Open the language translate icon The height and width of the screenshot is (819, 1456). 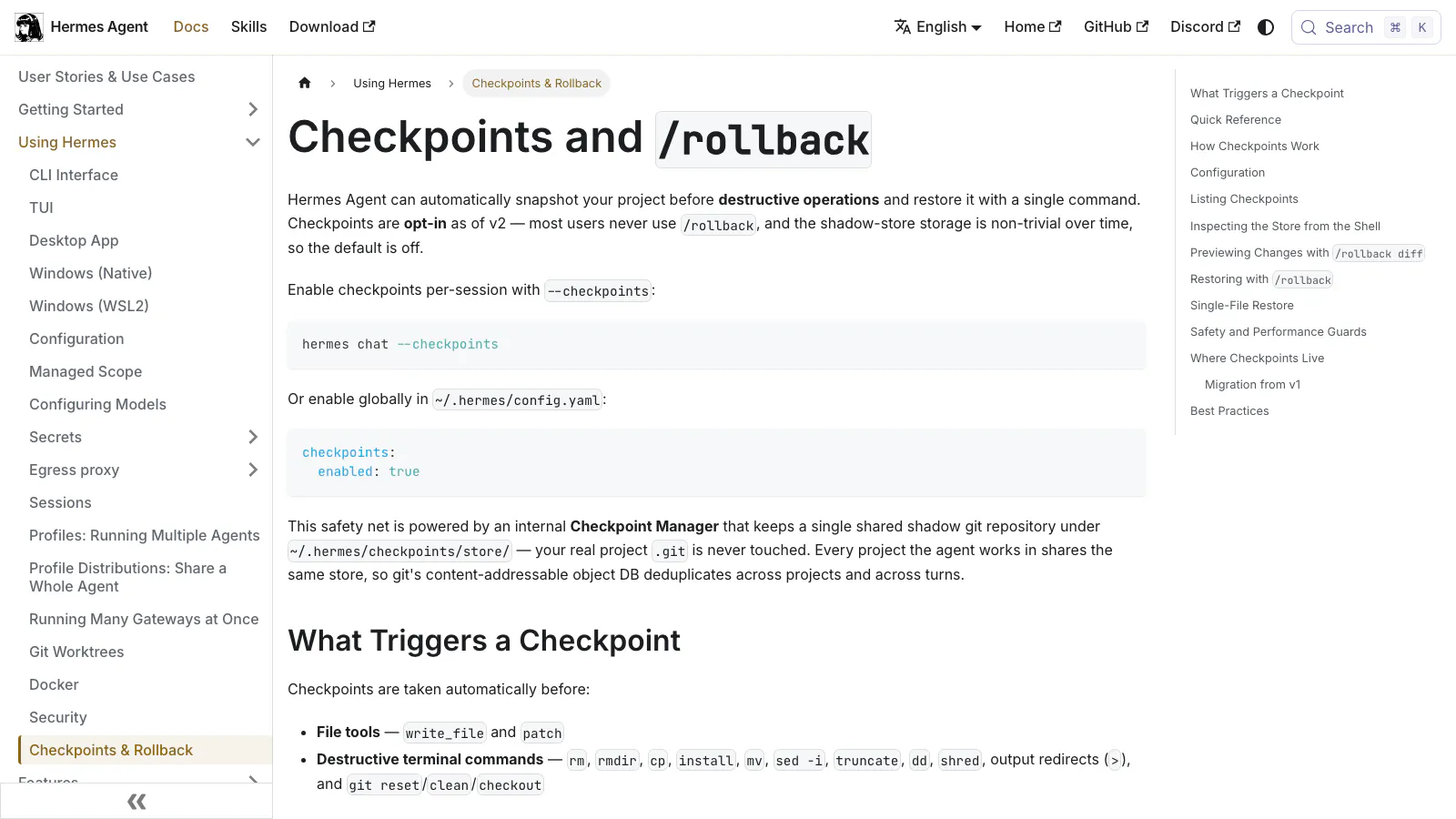[903, 27]
